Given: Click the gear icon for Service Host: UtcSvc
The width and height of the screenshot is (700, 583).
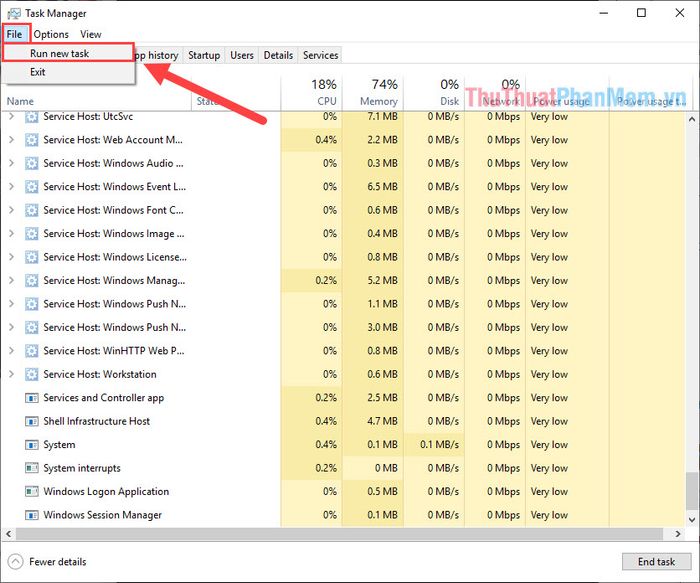Looking at the screenshot, I should [31, 117].
